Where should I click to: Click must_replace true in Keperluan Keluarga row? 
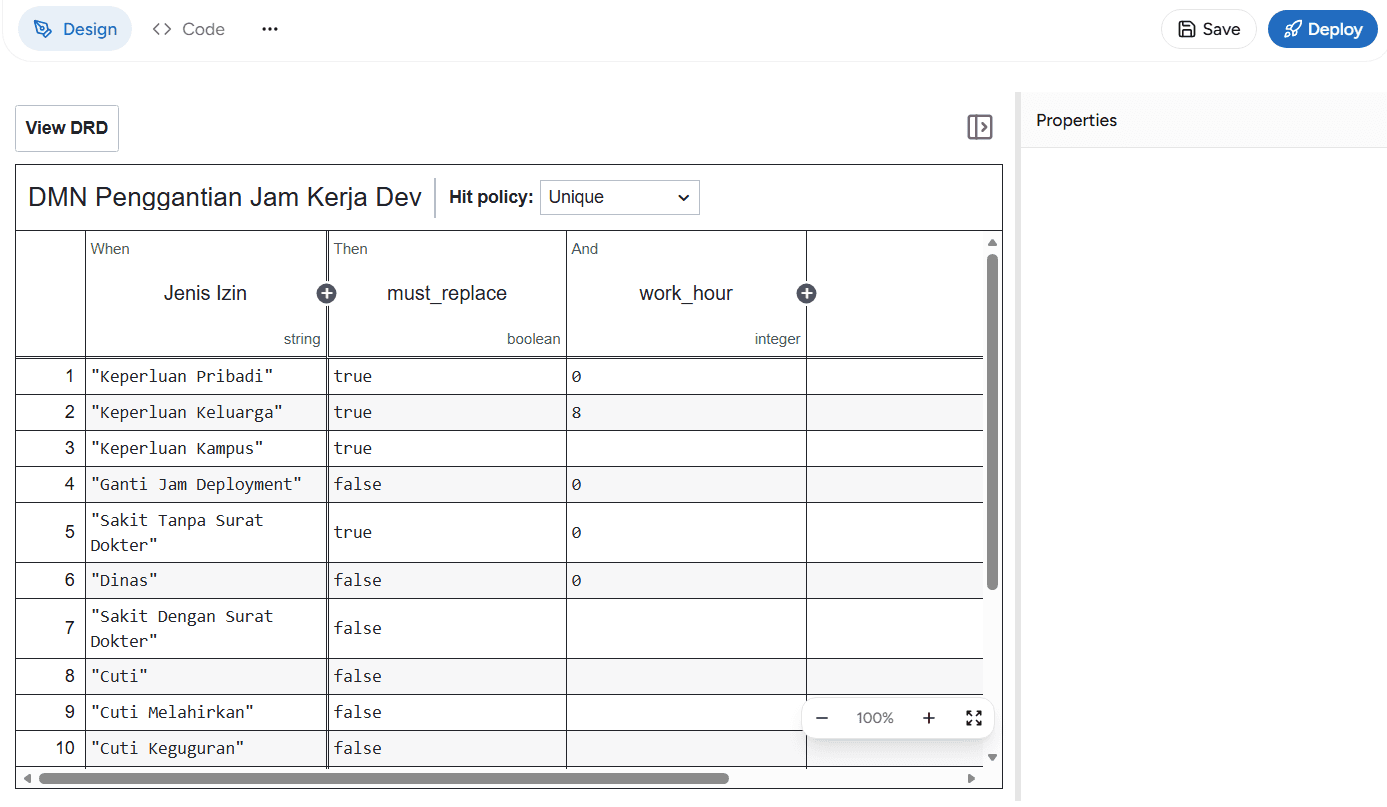pos(447,413)
